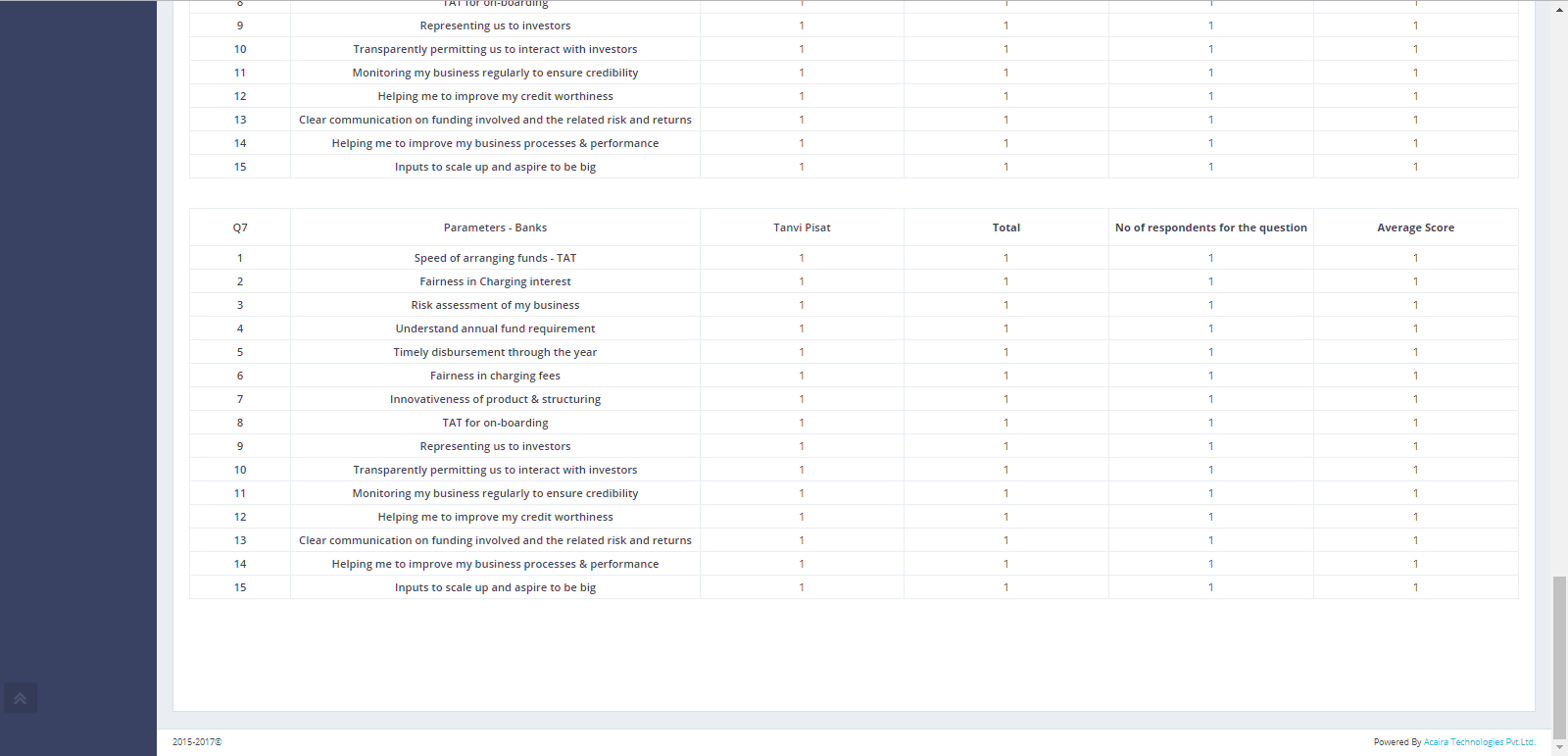Select Timely disbursement through the year row
This screenshot has height=756, width=1568.
point(495,352)
